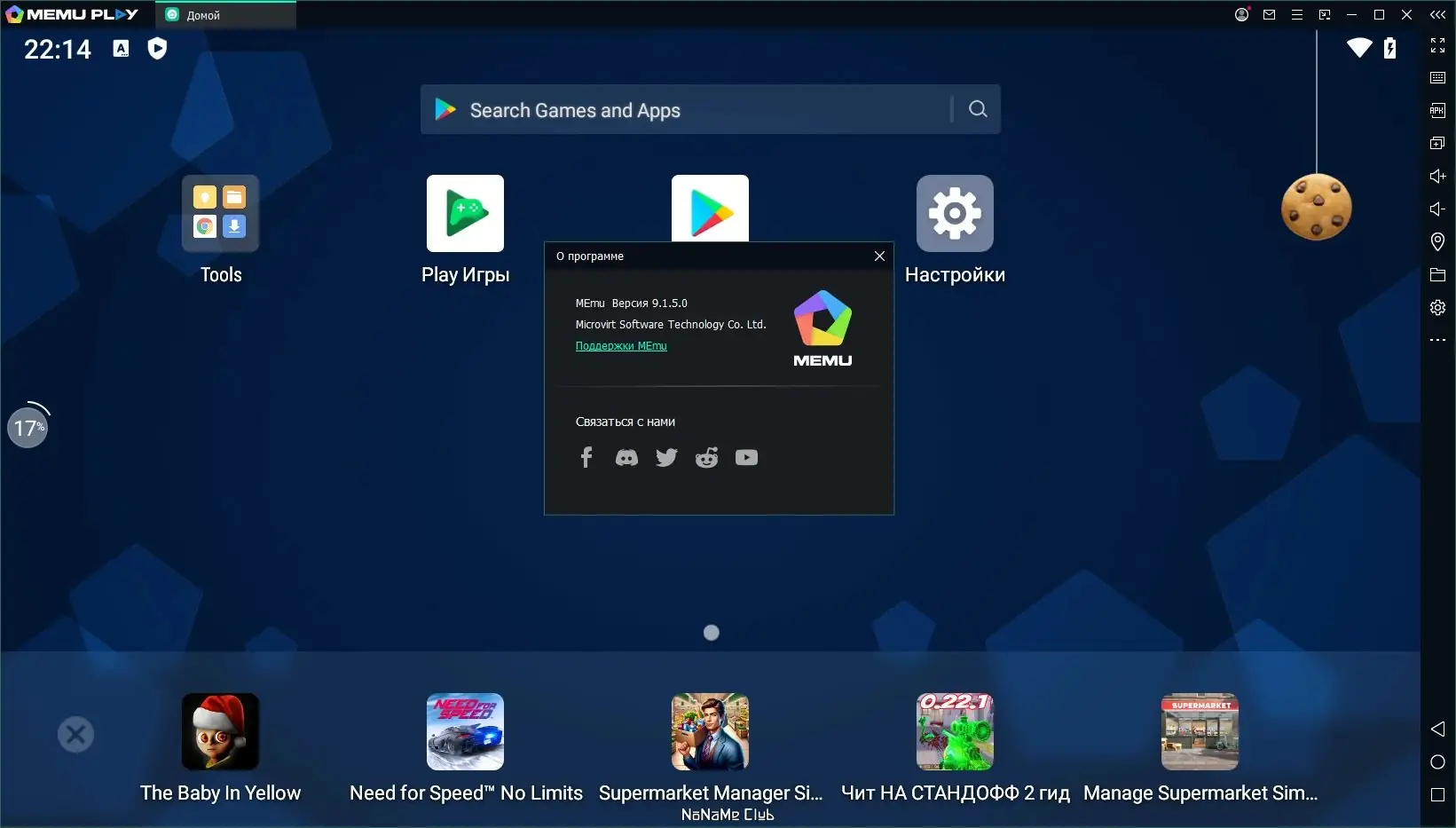Click the magnifier search button
Viewport: 1456px width, 828px height.
(978, 109)
